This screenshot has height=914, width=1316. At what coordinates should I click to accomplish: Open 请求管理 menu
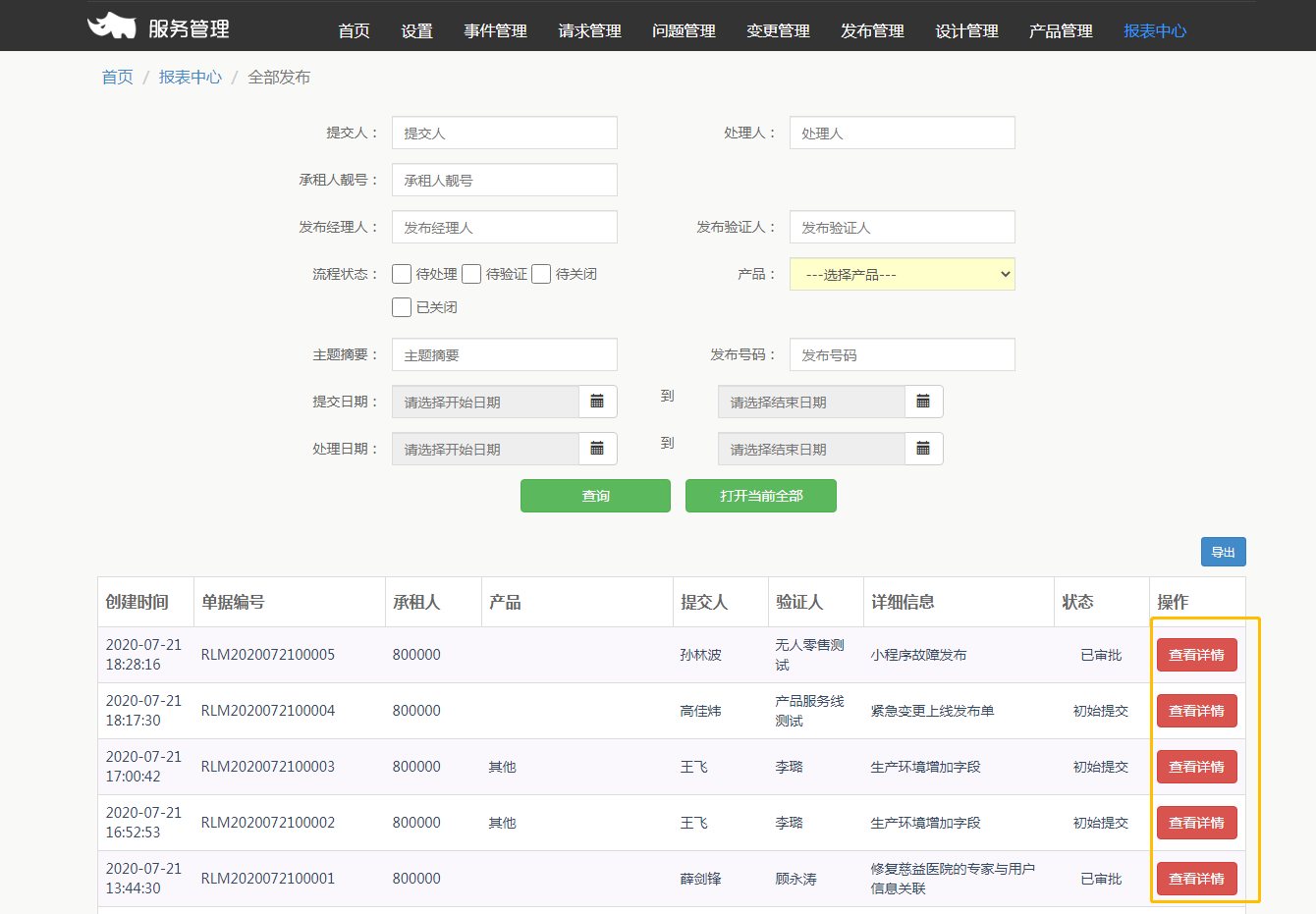(x=589, y=30)
